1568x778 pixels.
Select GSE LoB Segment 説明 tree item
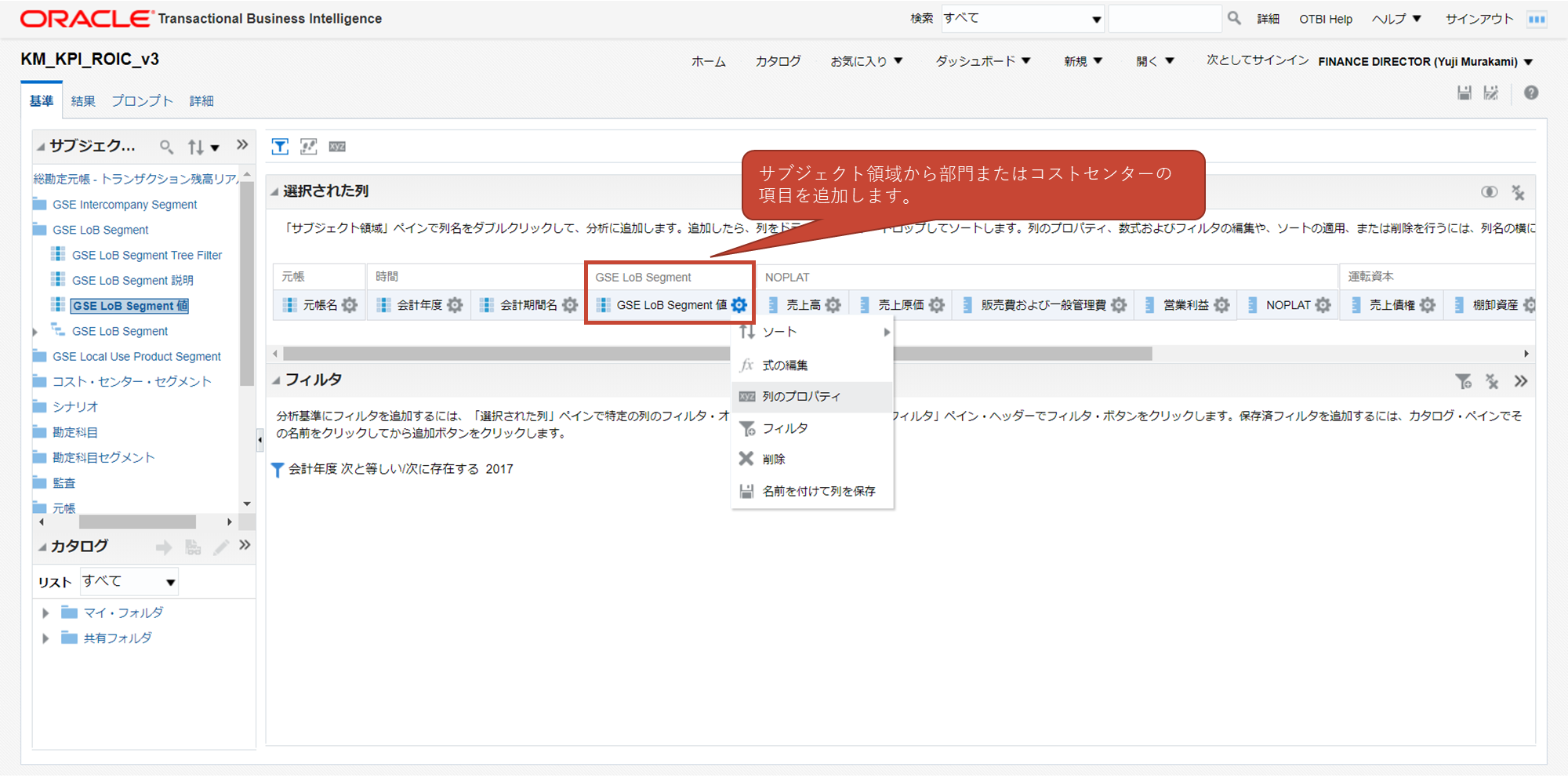point(132,281)
